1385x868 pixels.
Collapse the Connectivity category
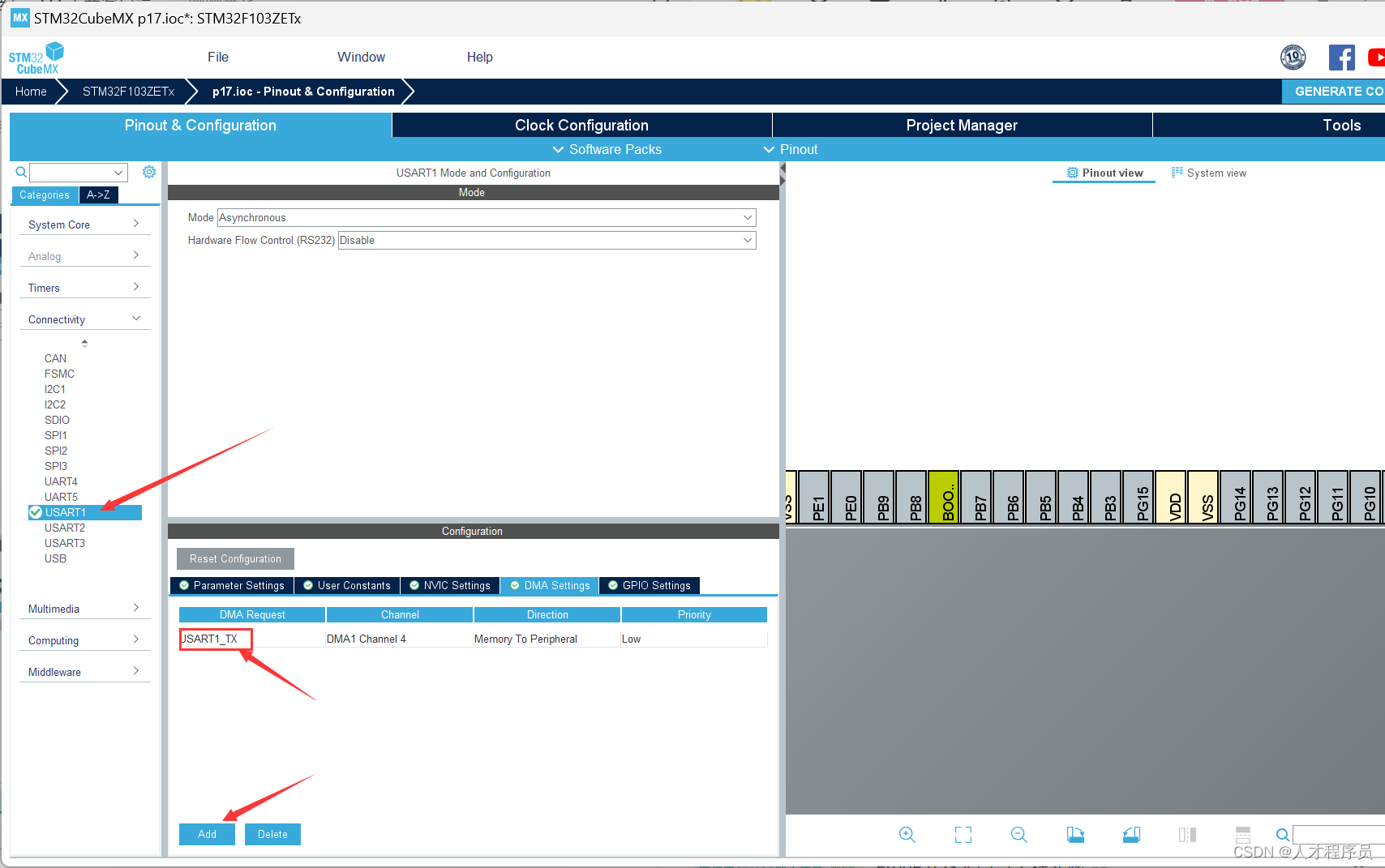click(84, 319)
